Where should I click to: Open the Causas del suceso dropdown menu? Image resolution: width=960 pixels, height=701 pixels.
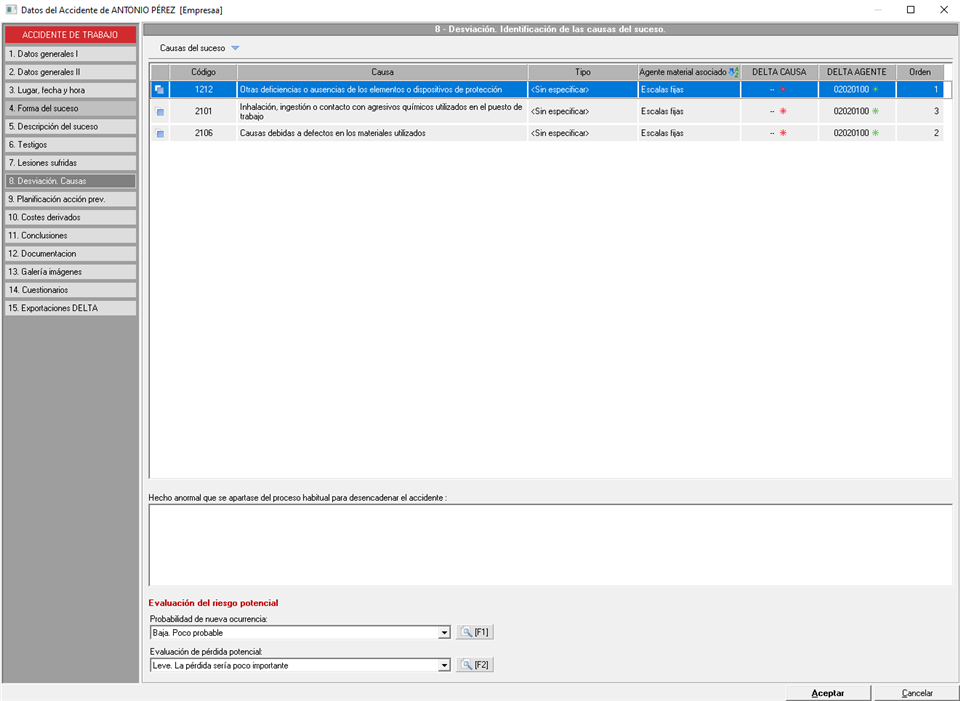point(235,48)
